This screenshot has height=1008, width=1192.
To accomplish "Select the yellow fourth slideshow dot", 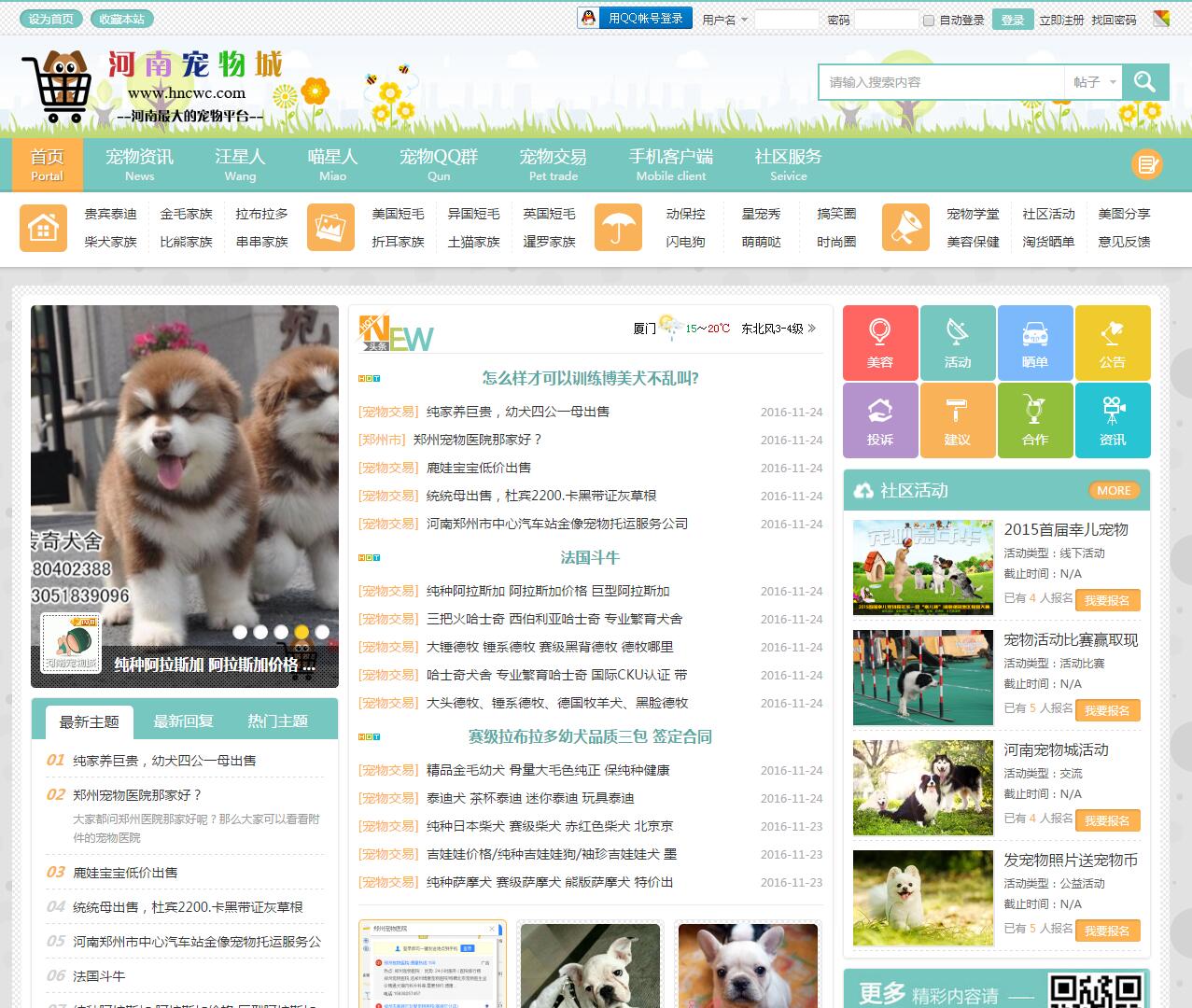I will (x=302, y=632).
